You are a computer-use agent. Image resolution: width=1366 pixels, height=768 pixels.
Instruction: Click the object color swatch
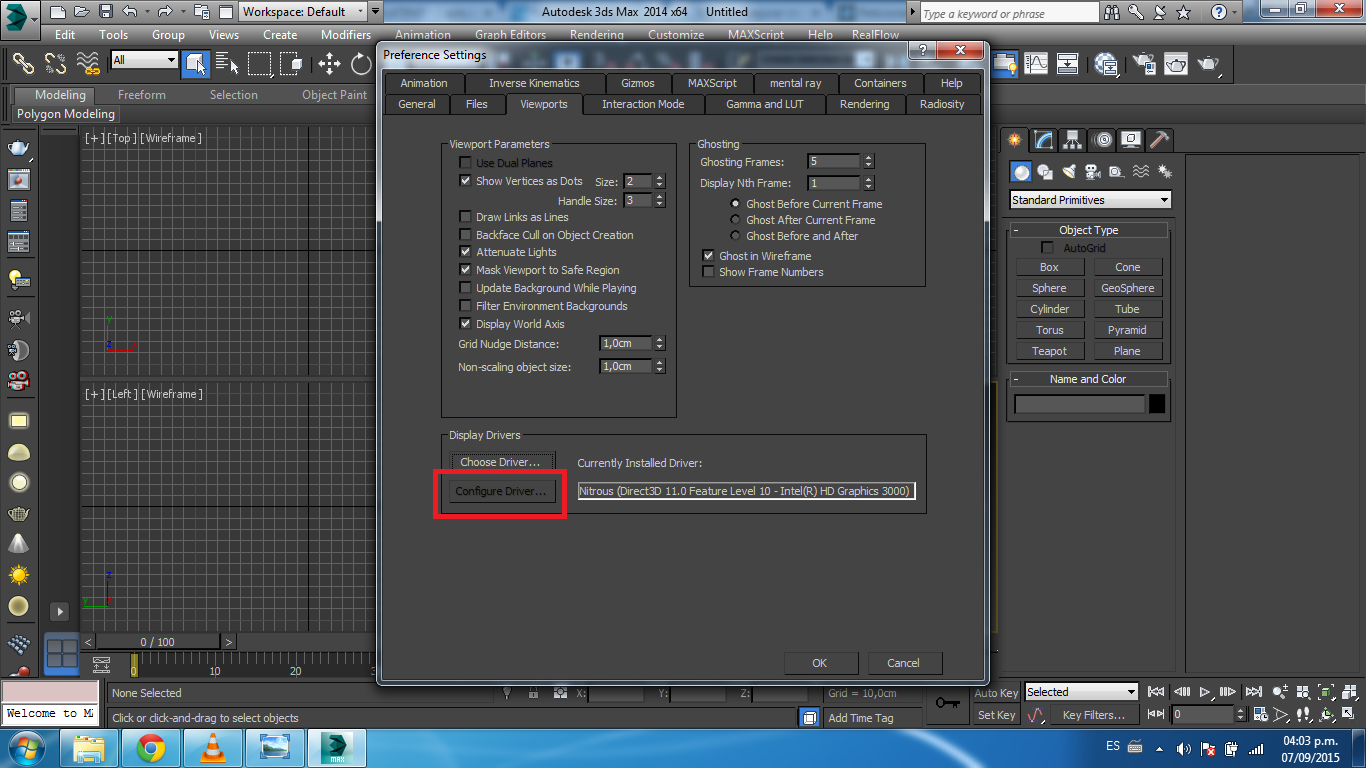(x=1157, y=404)
